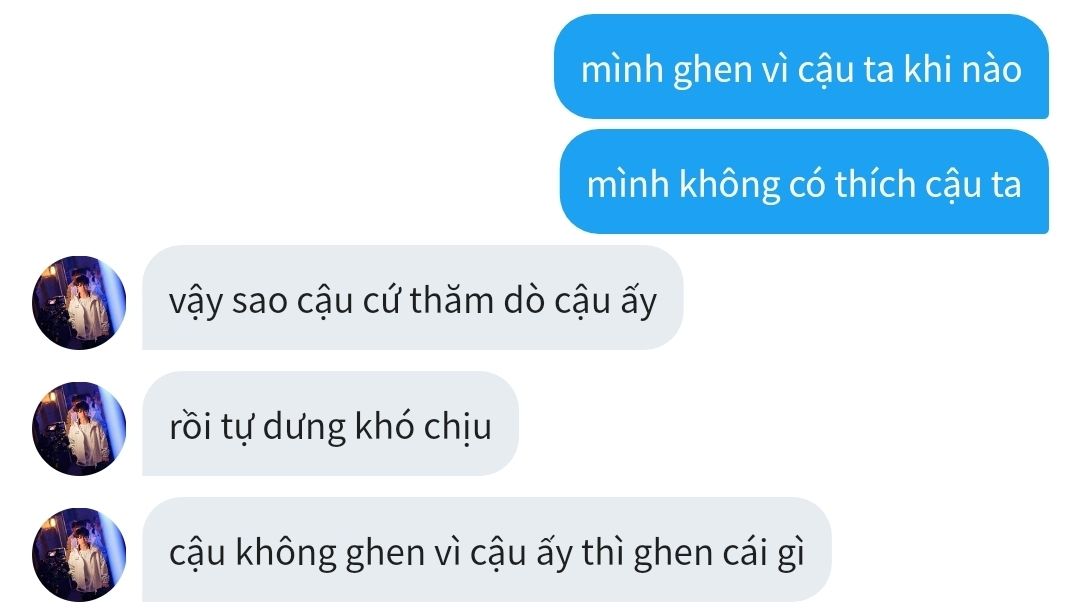Click the gray message "rồi tự dưng khó chịu"
The image size is (1080, 608).
click(330, 423)
